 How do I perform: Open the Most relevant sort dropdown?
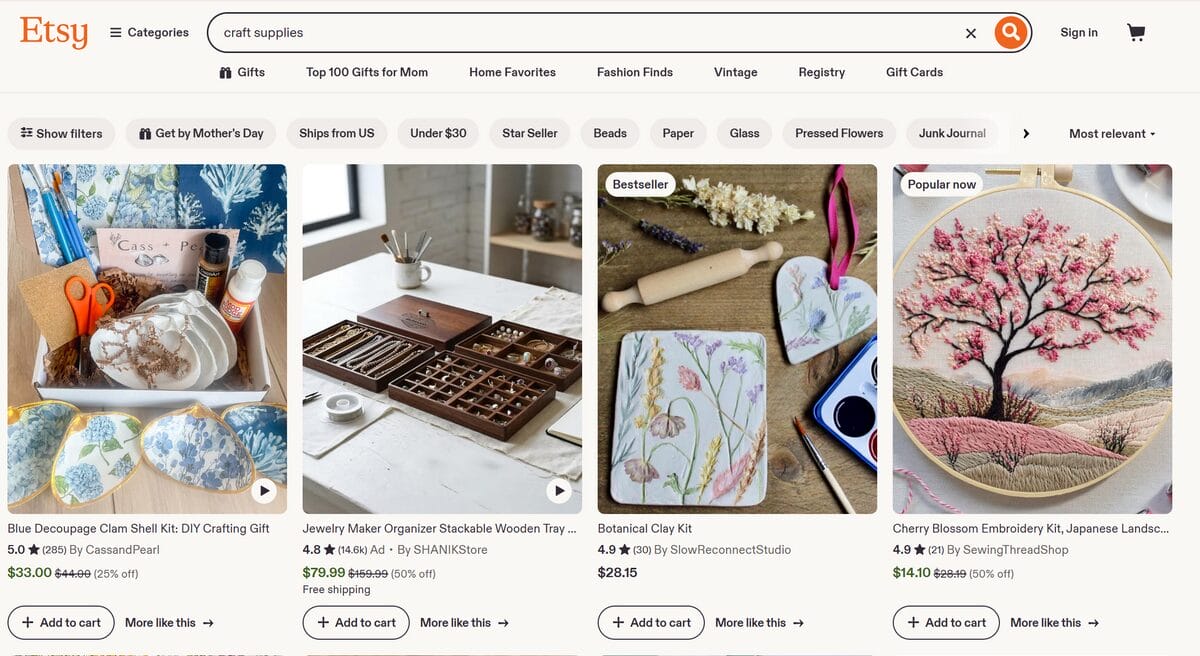pyautogui.click(x=1111, y=133)
